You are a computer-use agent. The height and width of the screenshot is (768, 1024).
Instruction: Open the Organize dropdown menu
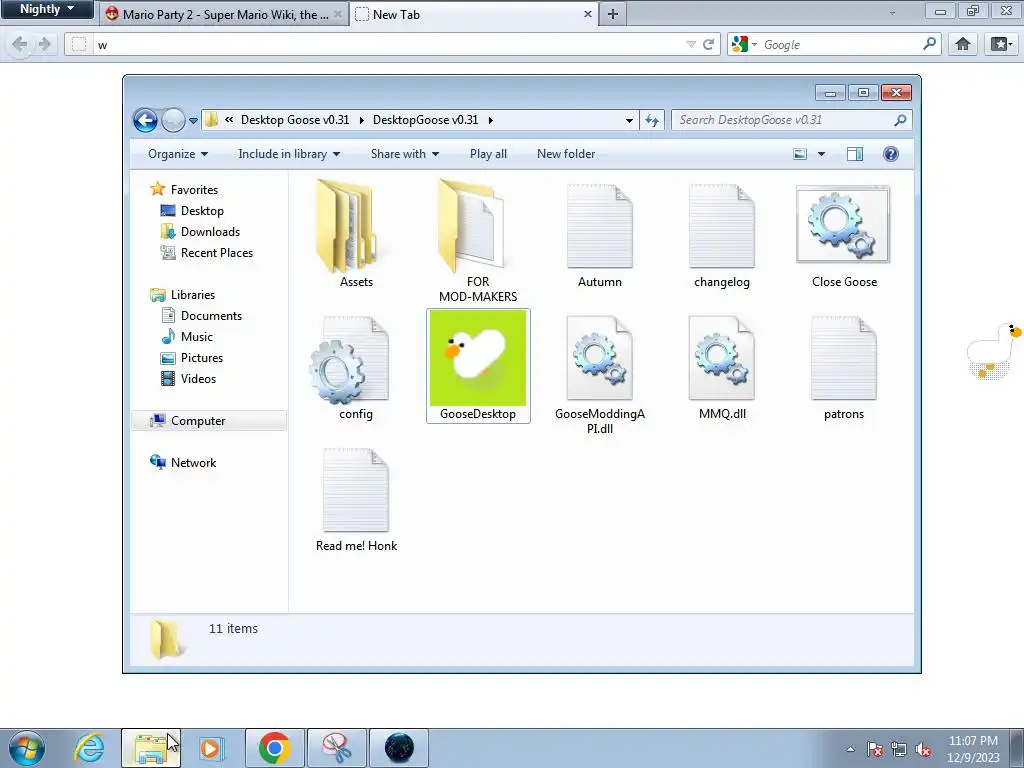(x=178, y=154)
